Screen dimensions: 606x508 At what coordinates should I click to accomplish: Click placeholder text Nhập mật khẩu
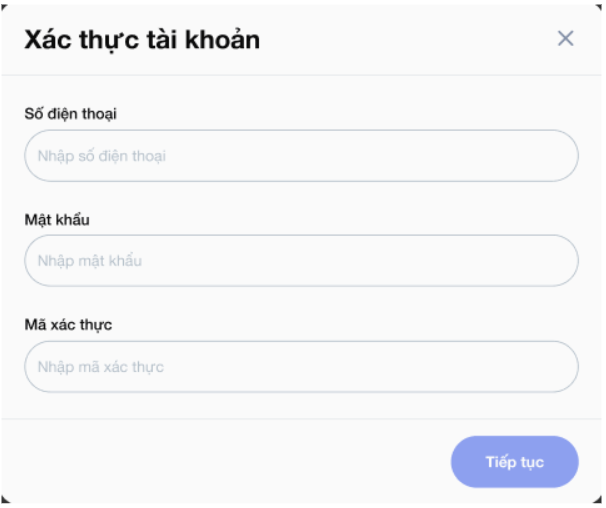(90, 261)
